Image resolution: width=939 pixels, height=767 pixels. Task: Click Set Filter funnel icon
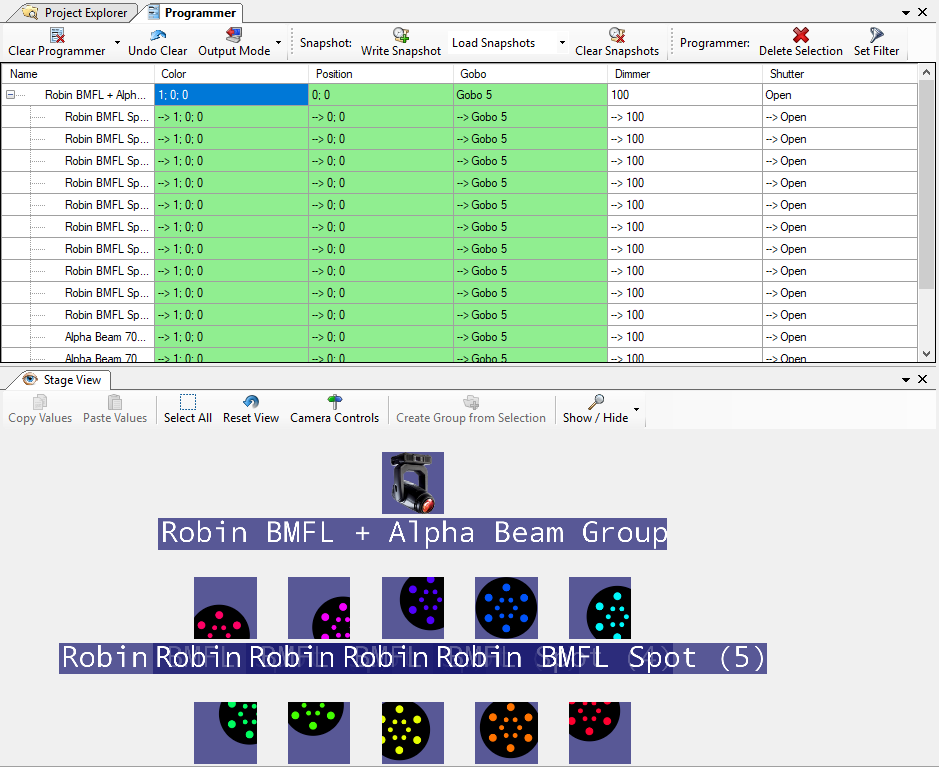(876, 35)
